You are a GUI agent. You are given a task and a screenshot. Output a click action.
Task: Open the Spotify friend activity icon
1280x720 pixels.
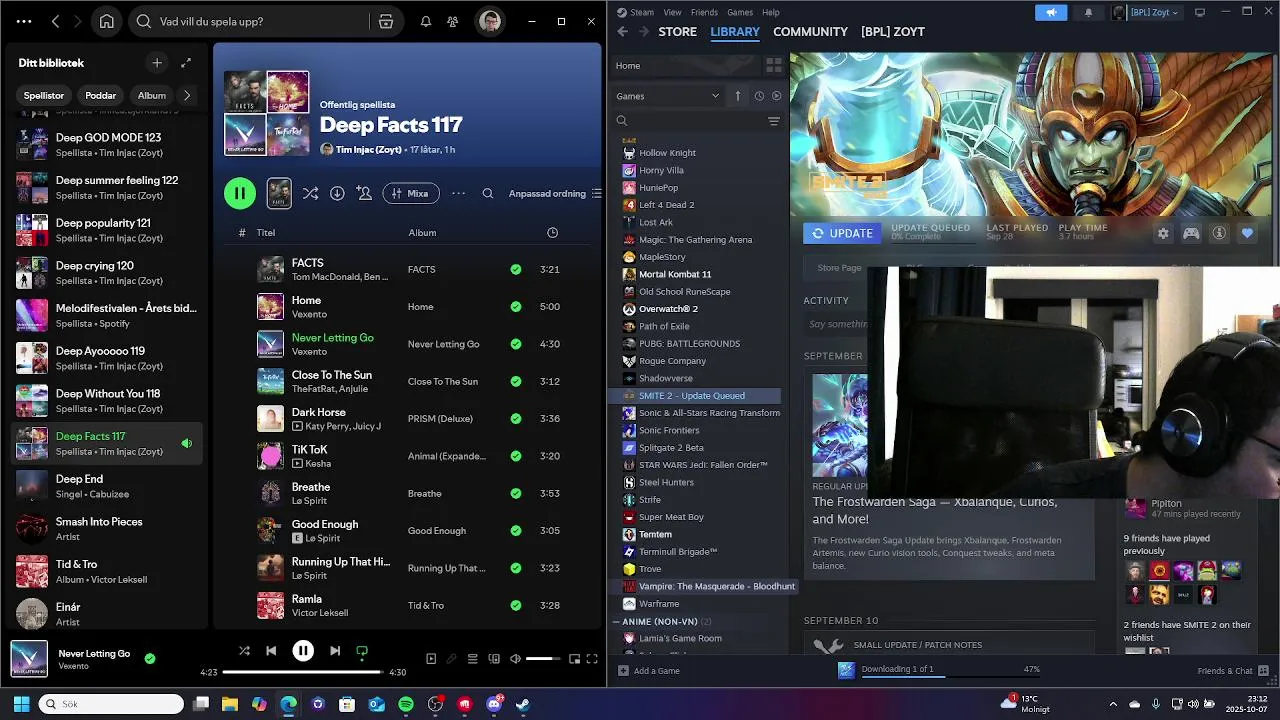click(x=453, y=21)
